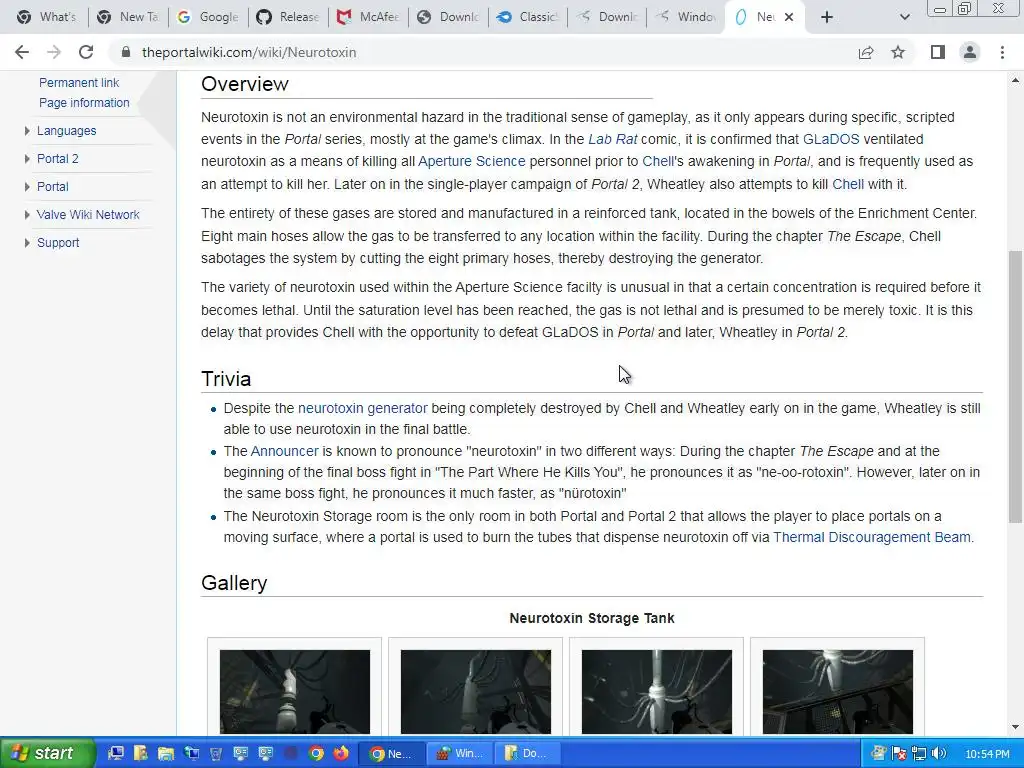Show the tab search dropdown
This screenshot has width=1024, height=768.
904,17
